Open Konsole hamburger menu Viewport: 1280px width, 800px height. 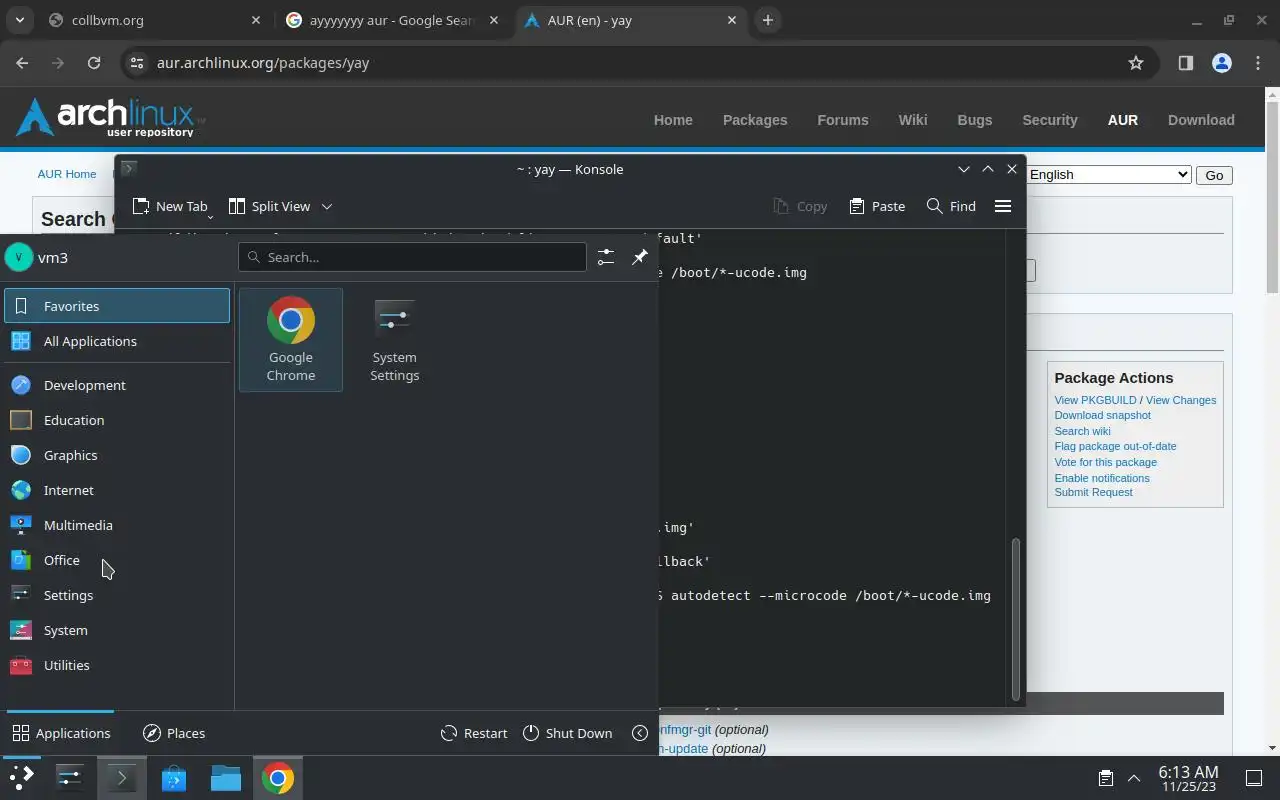1003,206
